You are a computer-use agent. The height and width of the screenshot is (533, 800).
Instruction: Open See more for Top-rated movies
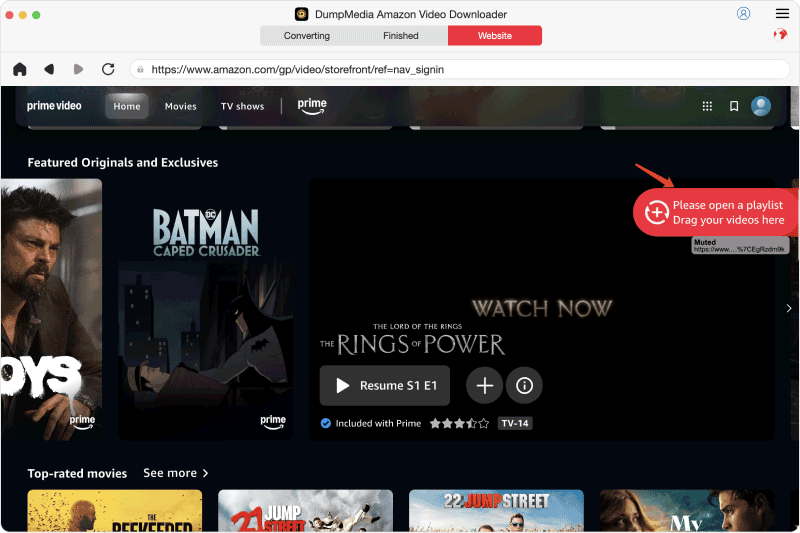(176, 473)
